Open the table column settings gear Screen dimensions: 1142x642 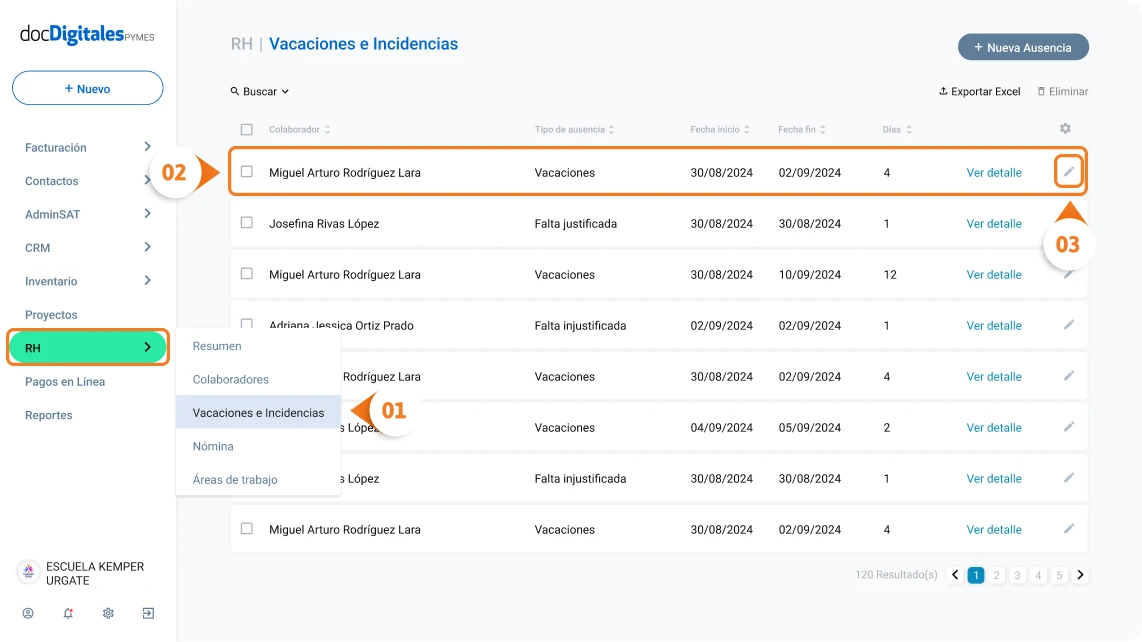(x=1065, y=129)
